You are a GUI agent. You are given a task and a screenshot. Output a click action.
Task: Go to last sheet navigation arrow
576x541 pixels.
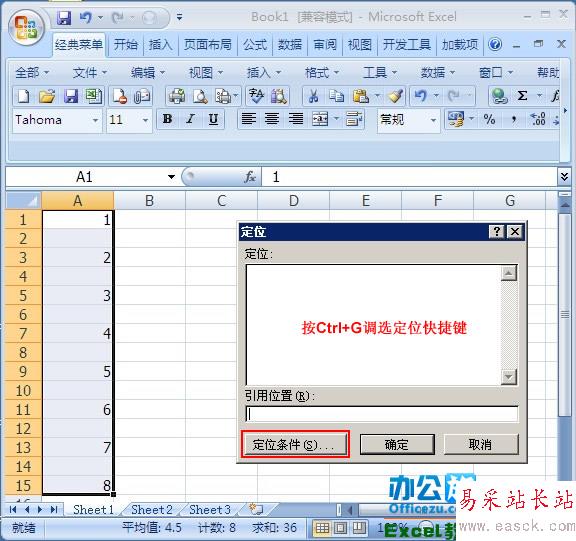(x=54, y=509)
